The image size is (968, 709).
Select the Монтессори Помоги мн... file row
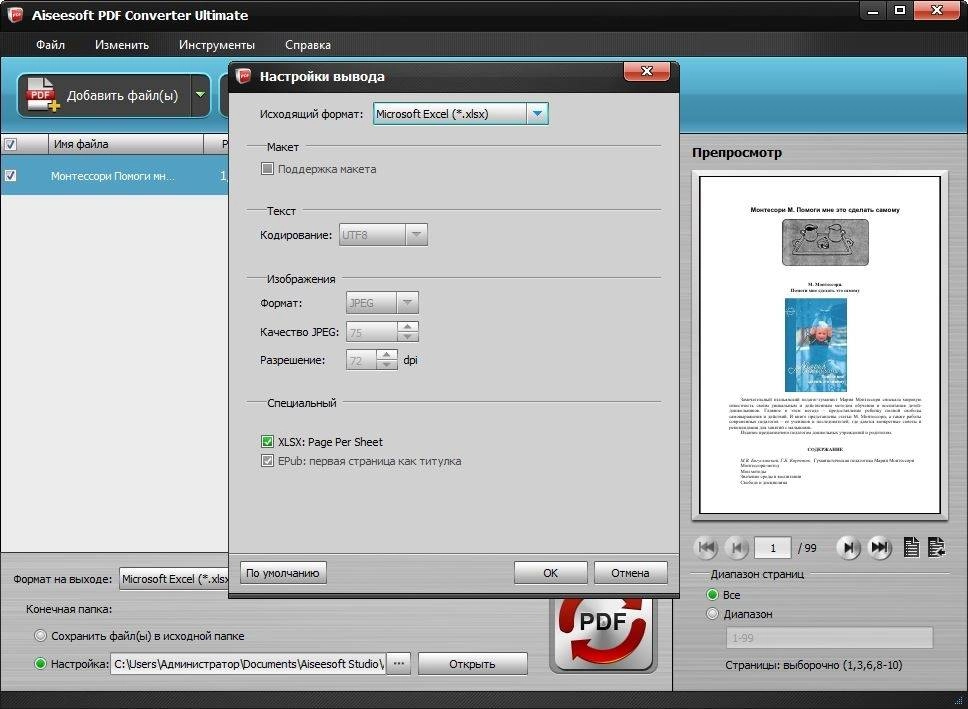(115, 175)
